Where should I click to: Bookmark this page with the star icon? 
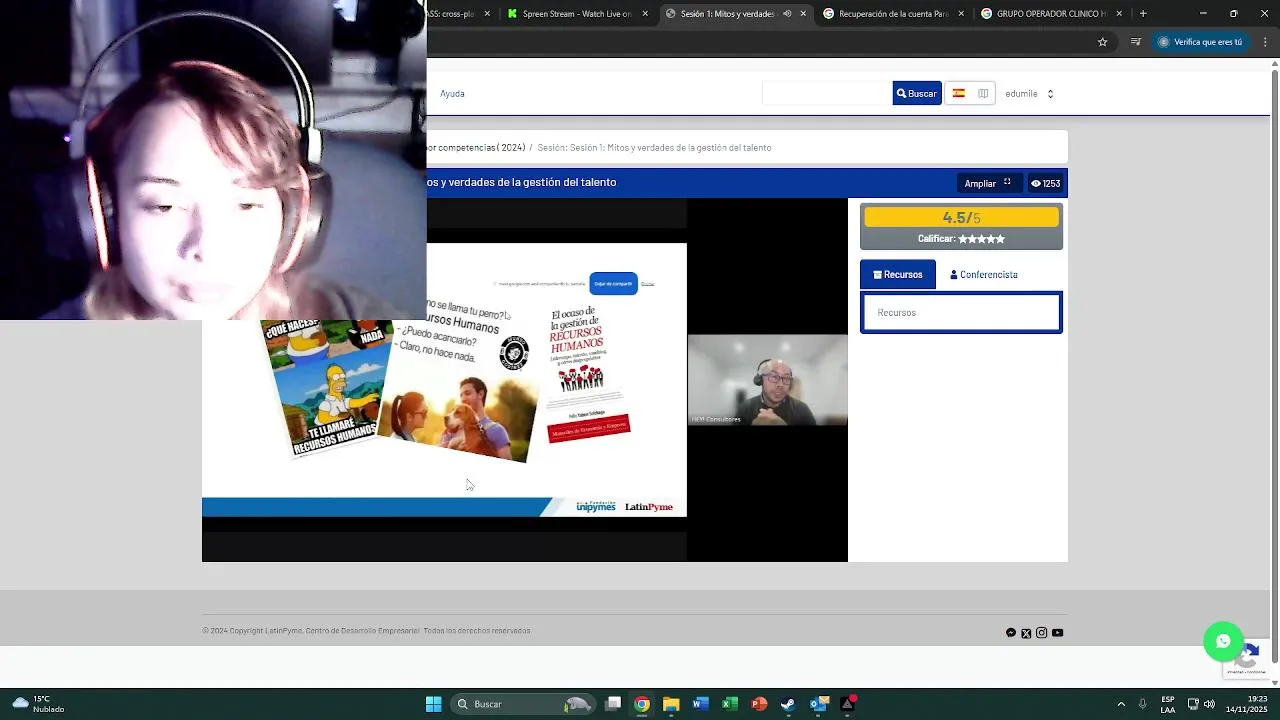coord(1102,42)
